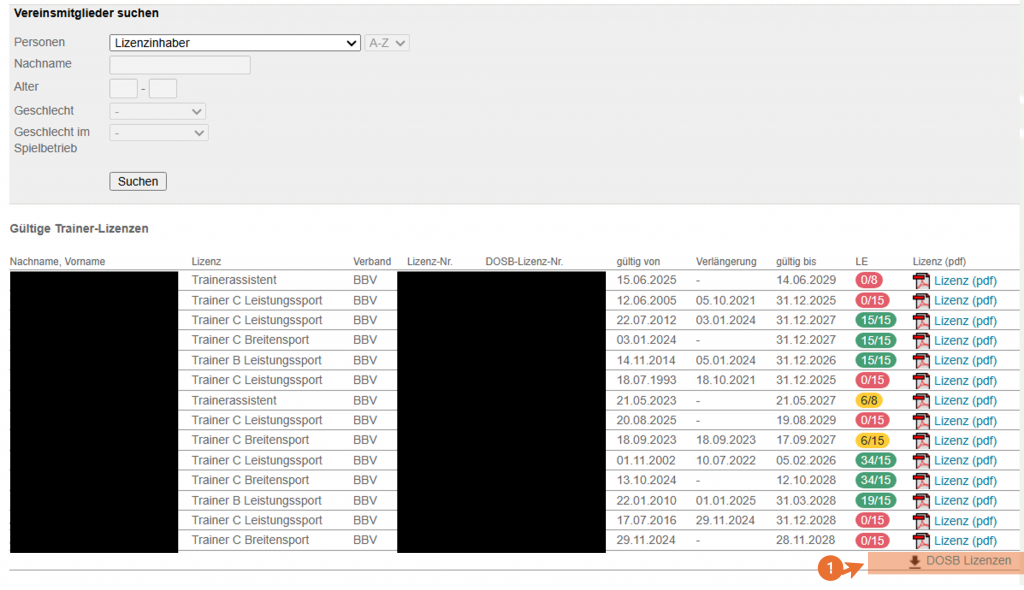Click the PDF icon in the 29.11.2024 row
The width and height of the screenshot is (1024, 590).
(921, 541)
